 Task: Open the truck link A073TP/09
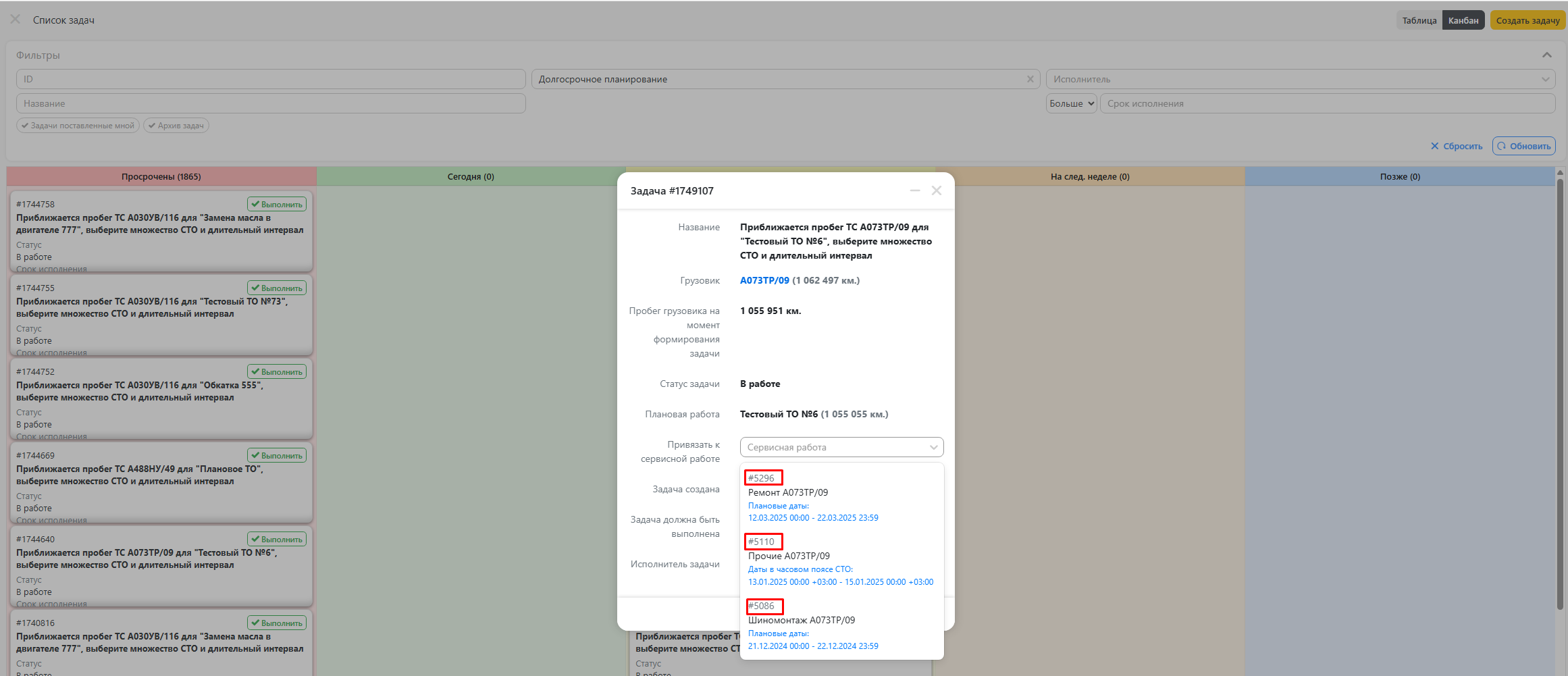[764, 280]
